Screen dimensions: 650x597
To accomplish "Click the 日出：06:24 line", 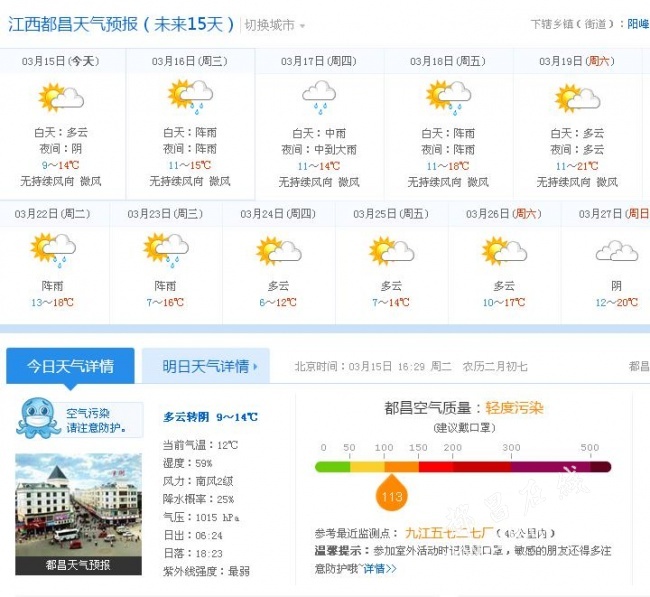I will (193, 535).
